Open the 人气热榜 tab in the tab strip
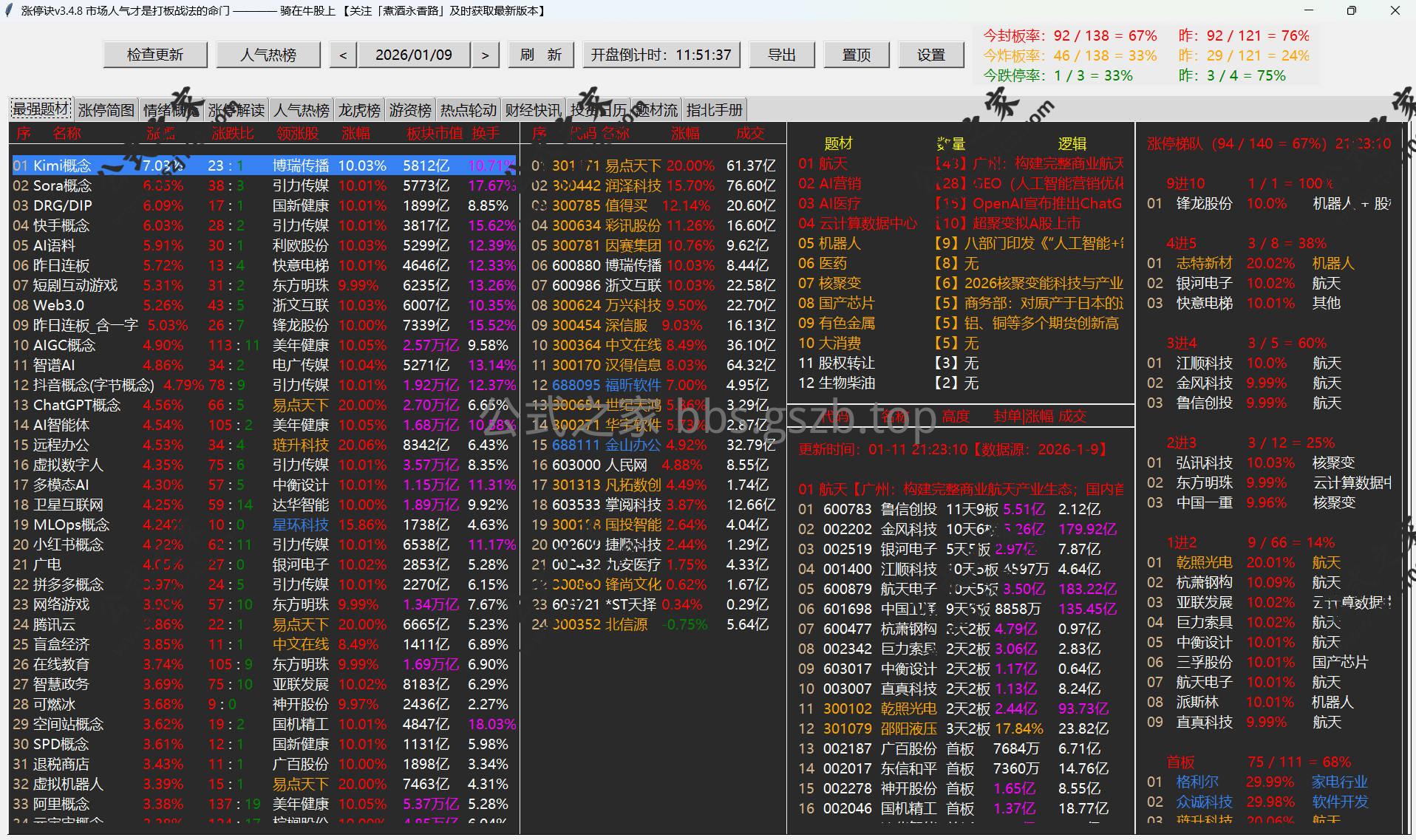 302,110
